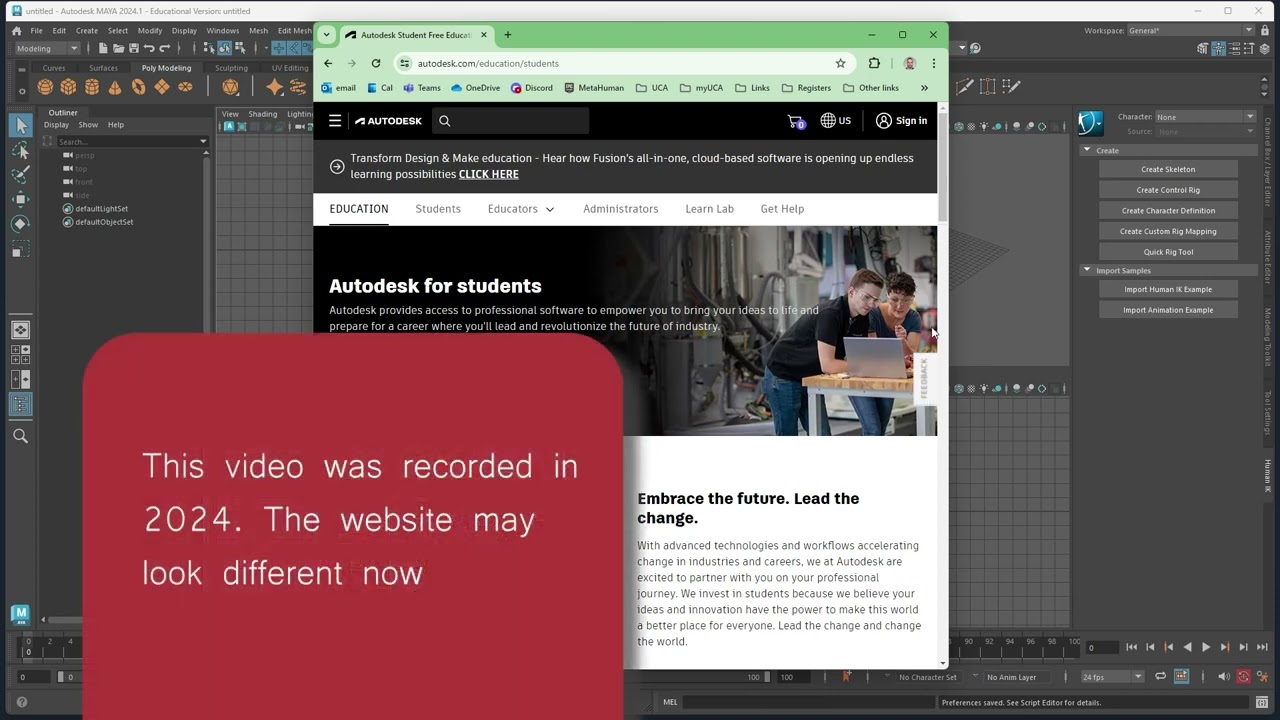Open the Autodesk hamburger menu
The height and width of the screenshot is (720, 1280).
pos(335,121)
